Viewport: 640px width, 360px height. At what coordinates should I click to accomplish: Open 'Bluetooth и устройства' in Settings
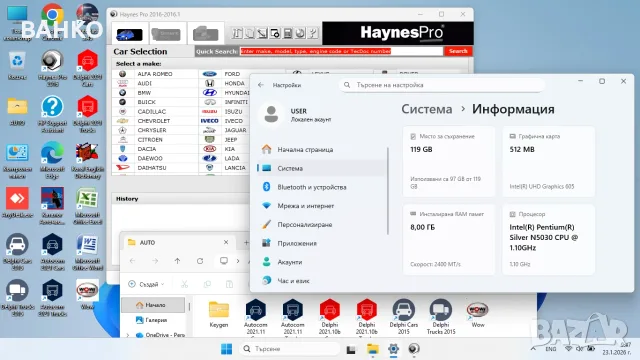(322, 187)
